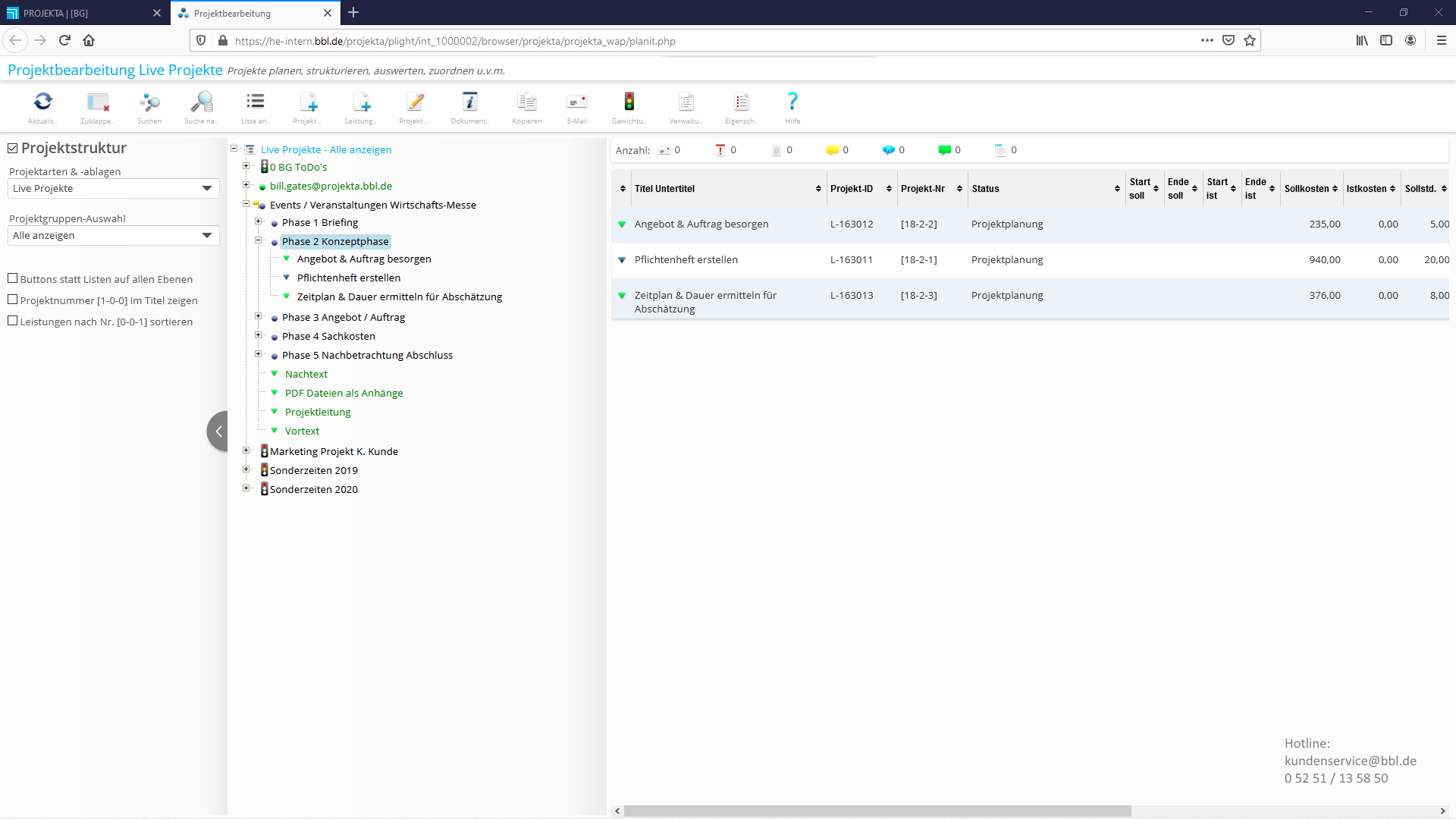Open the Projektarten Live Projekte dropdown
Screen dimensions: 1456x819
(113, 188)
